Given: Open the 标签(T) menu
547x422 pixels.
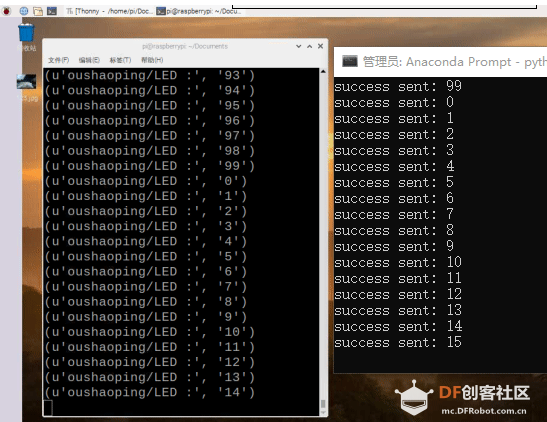Looking at the screenshot, I should point(120,60).
